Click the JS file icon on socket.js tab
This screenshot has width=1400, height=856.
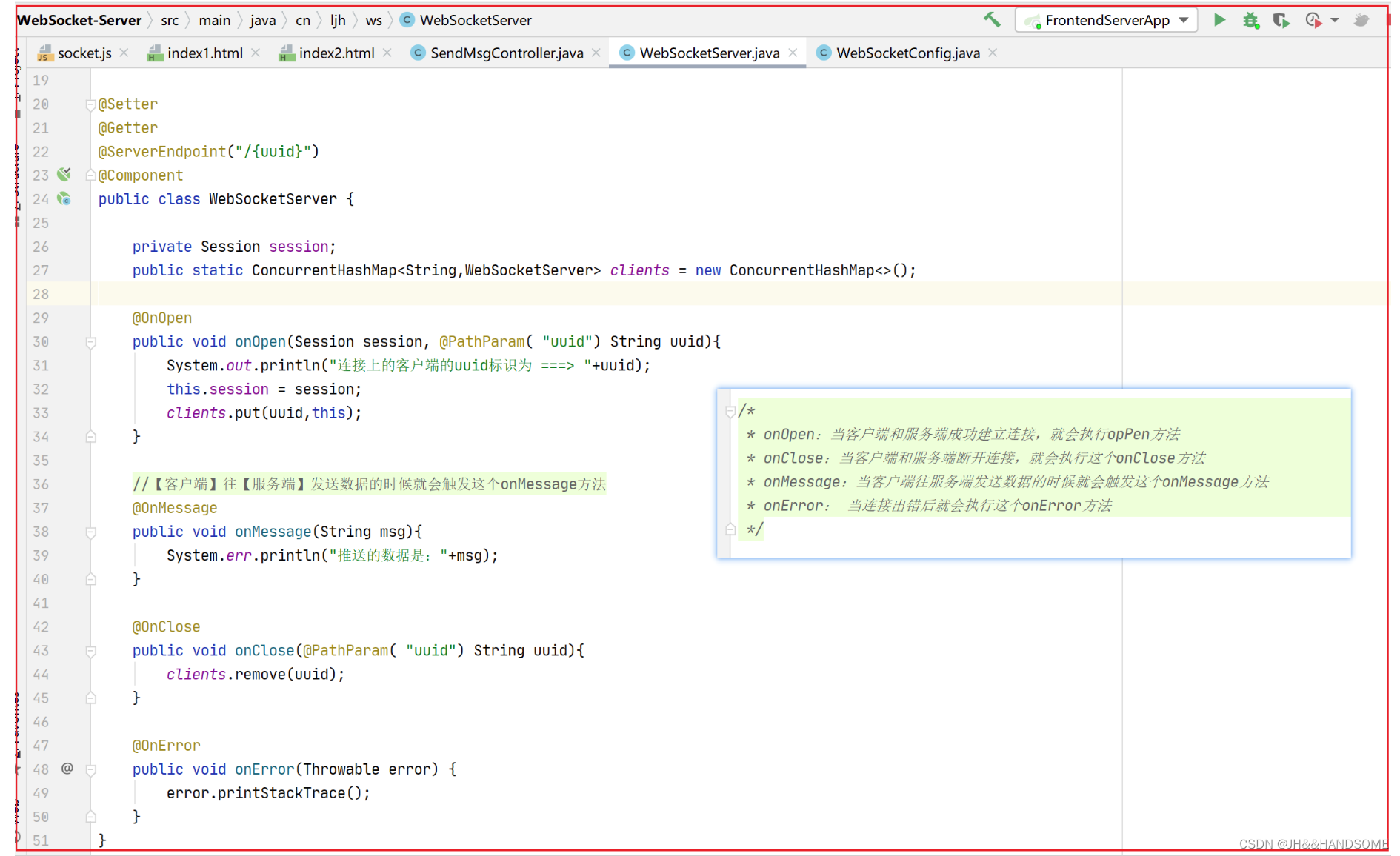pos(44,53)
